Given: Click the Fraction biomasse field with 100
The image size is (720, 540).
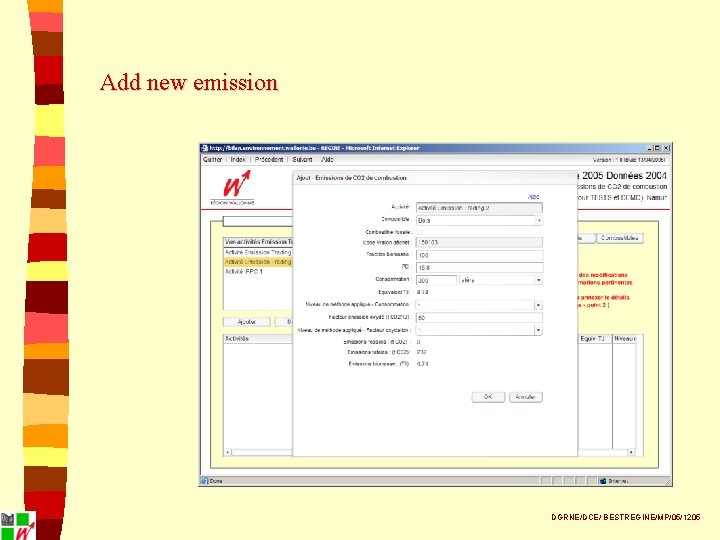Looking at the screenshot, I should click(x=479, y=255).
